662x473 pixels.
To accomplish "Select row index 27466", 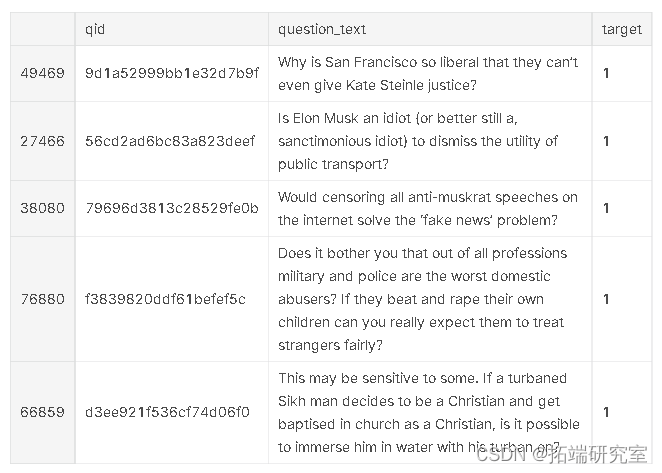I will [42, 141].
